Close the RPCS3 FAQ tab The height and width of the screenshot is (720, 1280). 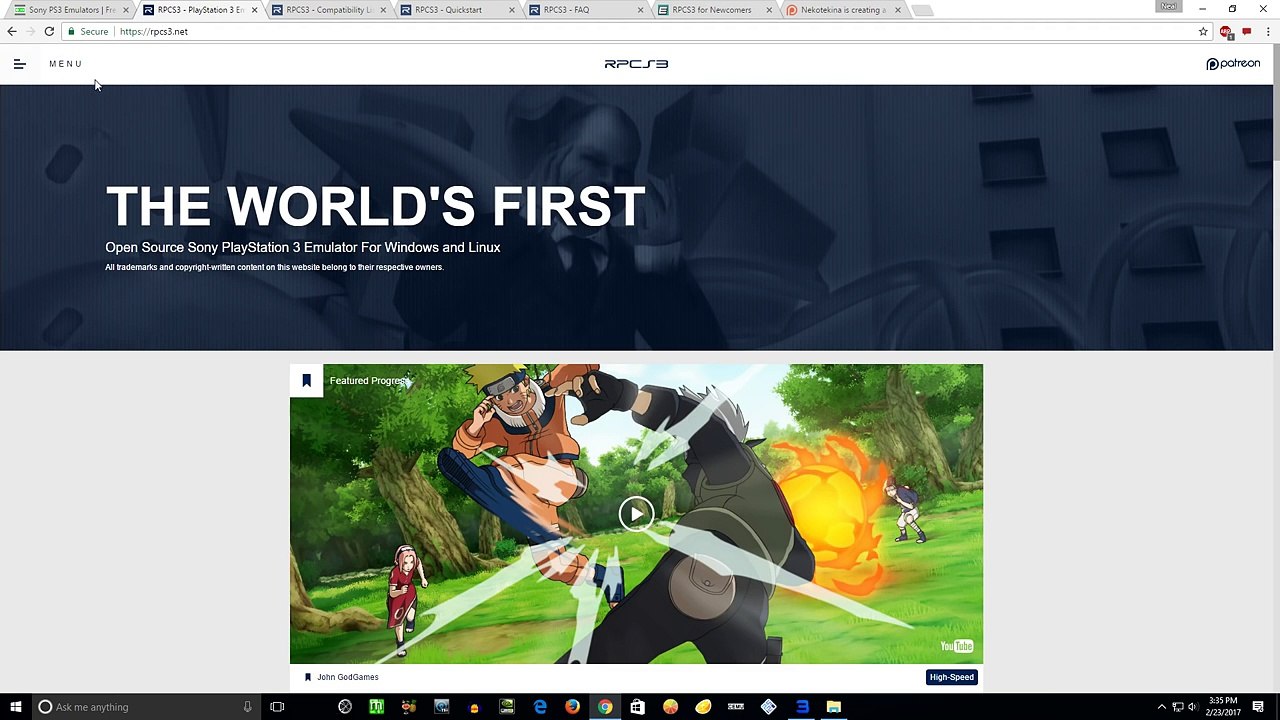click(640, 10)
